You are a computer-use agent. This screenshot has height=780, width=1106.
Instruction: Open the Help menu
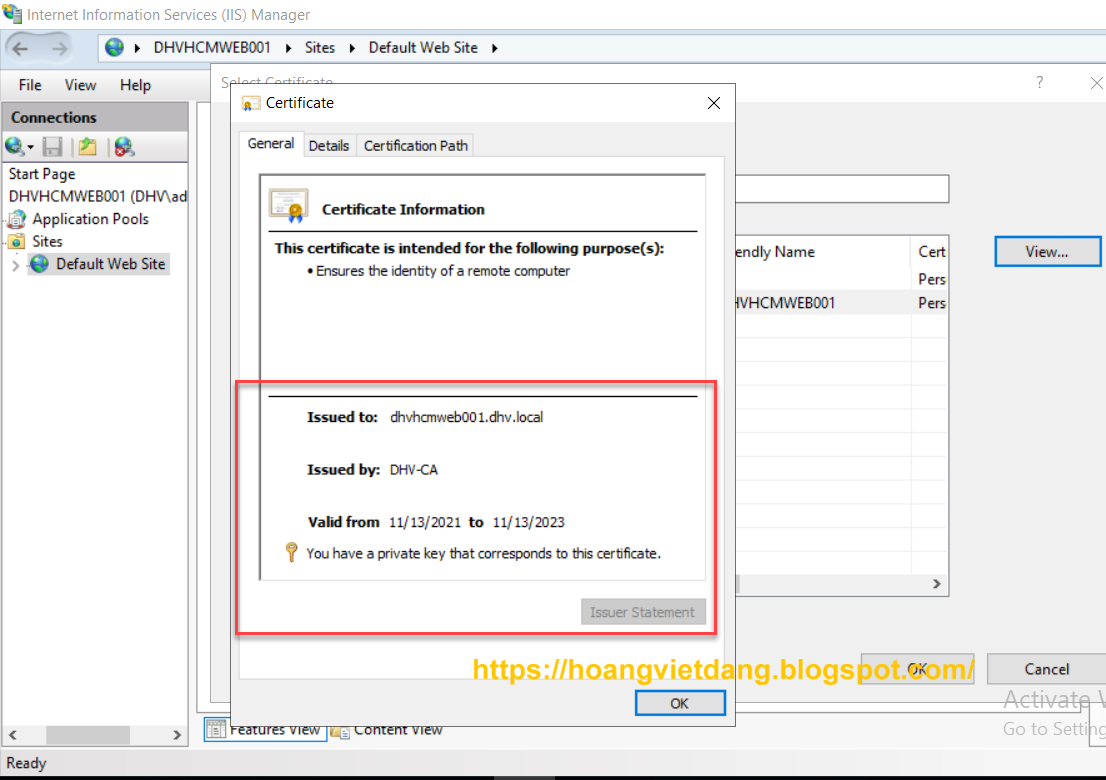[135, 85]
